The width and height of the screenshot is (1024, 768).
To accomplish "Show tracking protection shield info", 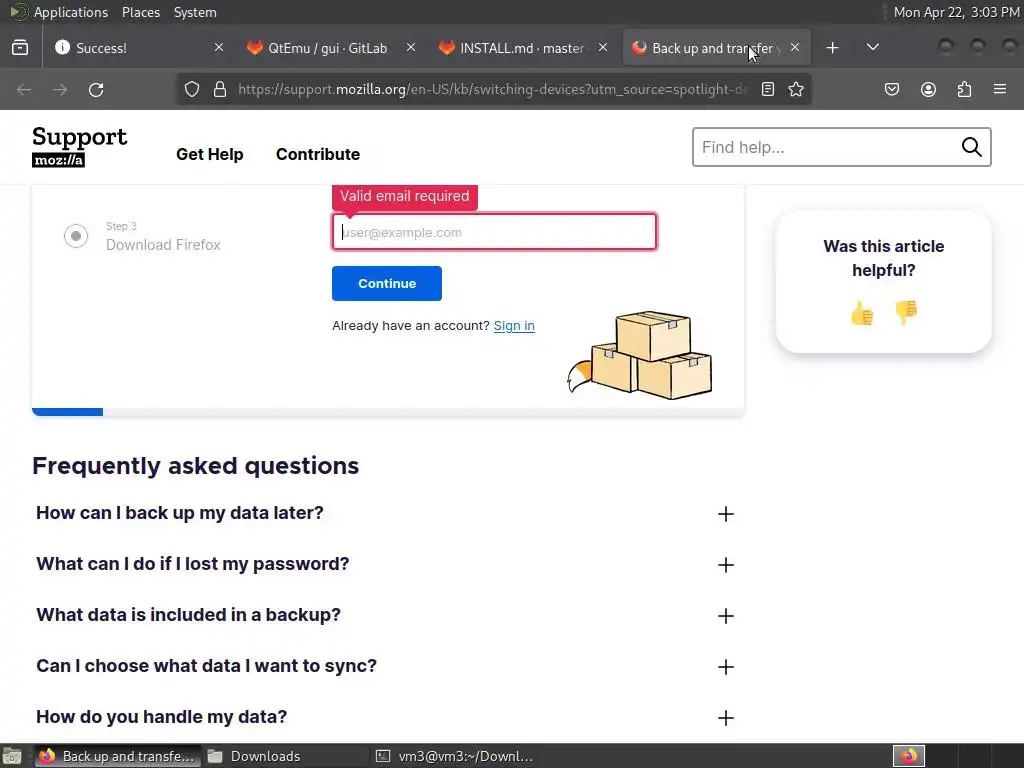I will tap(191, 89).
